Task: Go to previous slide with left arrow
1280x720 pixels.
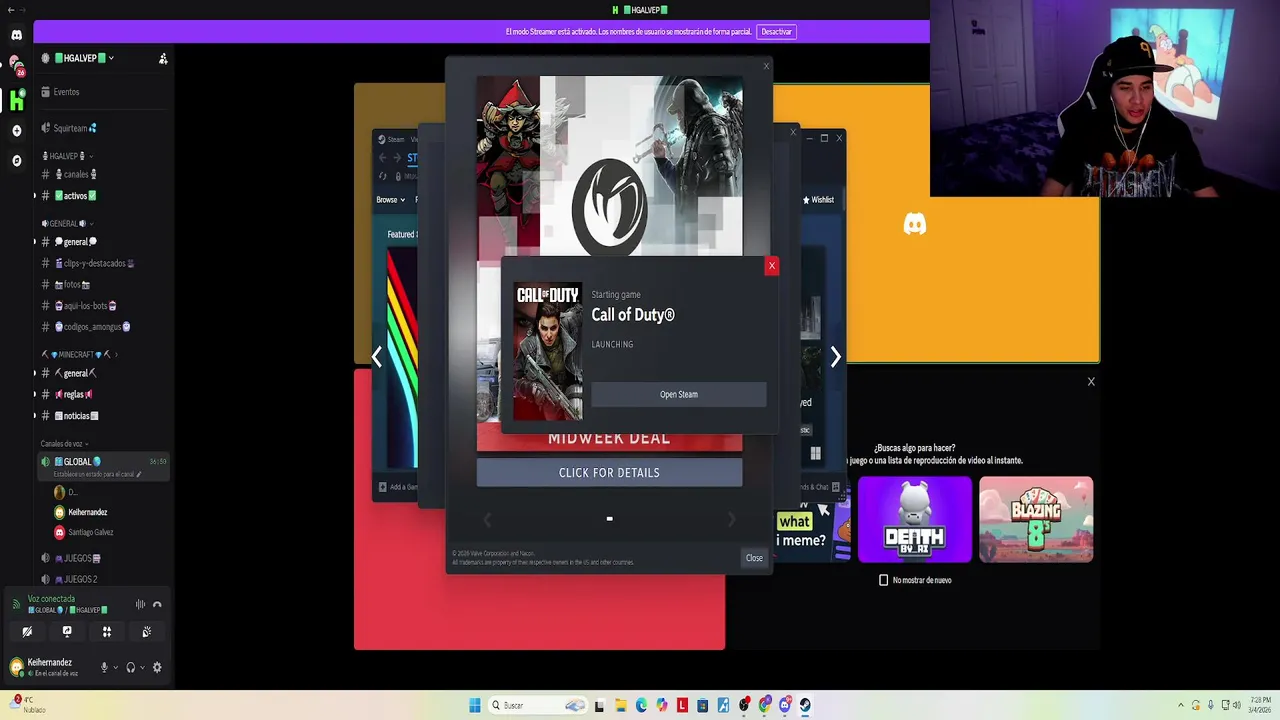Action: 377,357
